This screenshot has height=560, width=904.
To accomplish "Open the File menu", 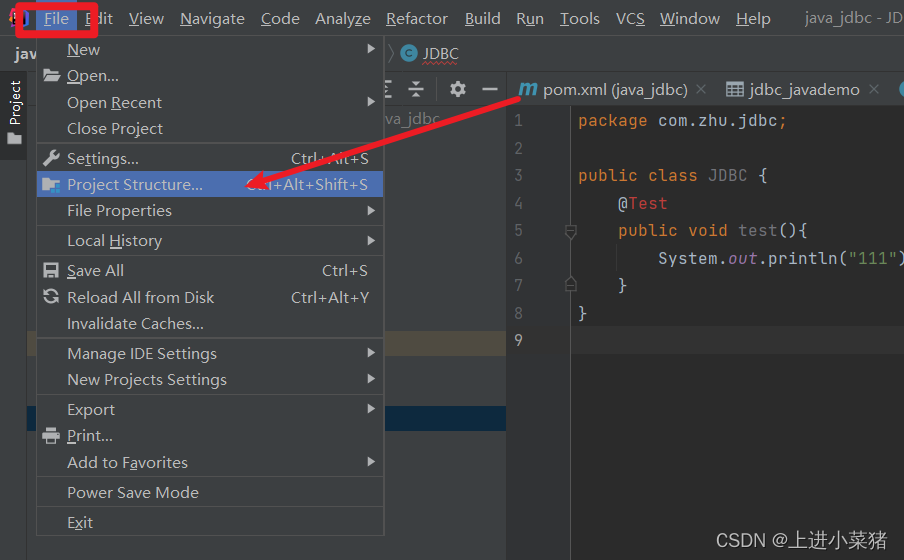I will [56, 19].
